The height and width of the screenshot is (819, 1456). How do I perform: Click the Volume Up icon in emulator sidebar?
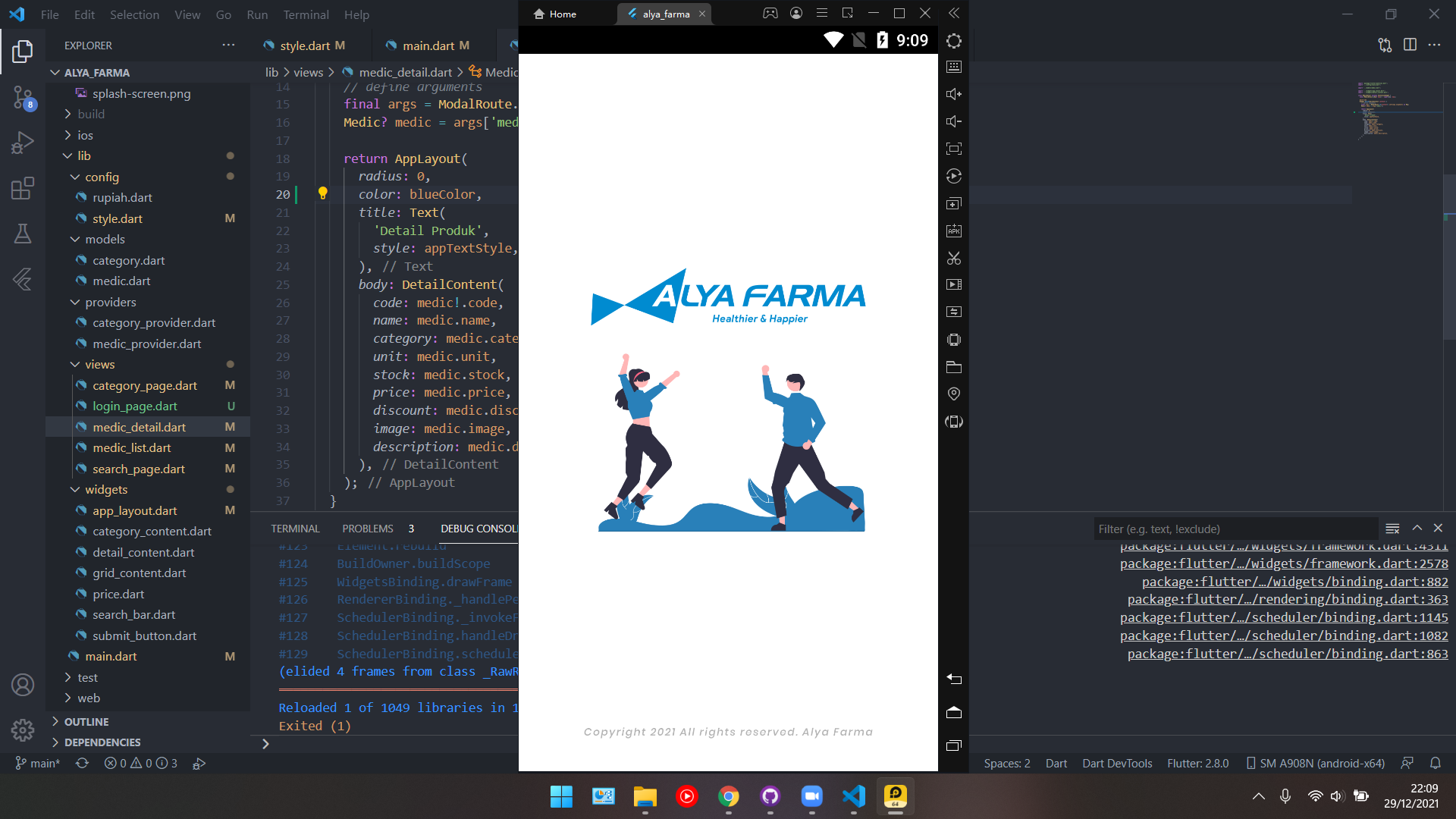(953, 93)
